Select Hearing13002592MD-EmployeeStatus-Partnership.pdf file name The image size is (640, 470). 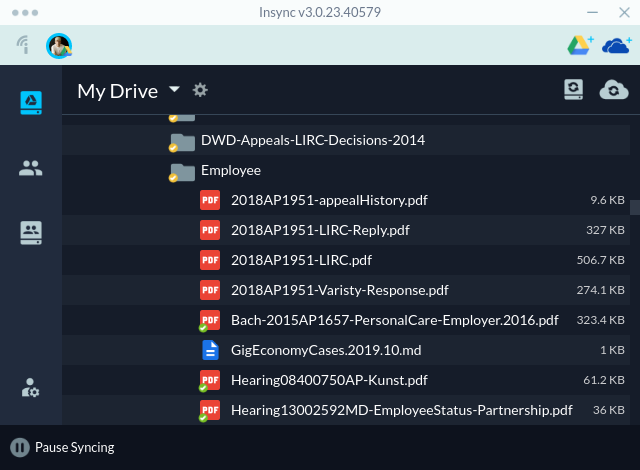pyautogui.click(x=402, y=410)
